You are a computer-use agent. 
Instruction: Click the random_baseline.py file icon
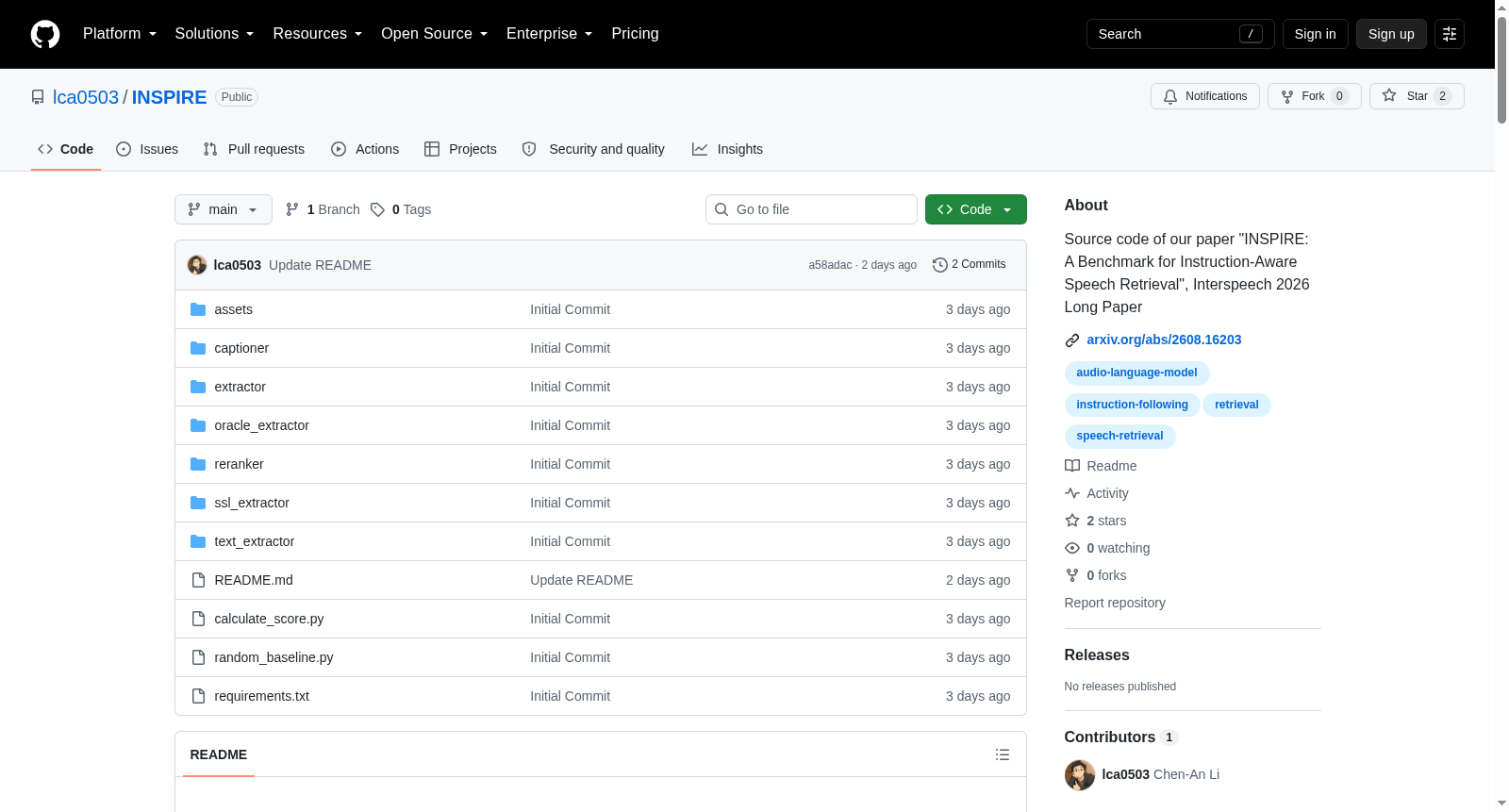198,657
